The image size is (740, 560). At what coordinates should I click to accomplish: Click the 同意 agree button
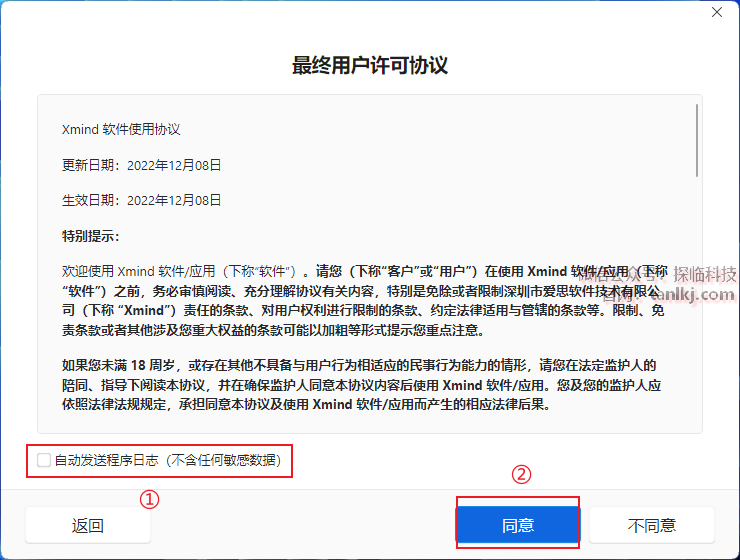518,525
